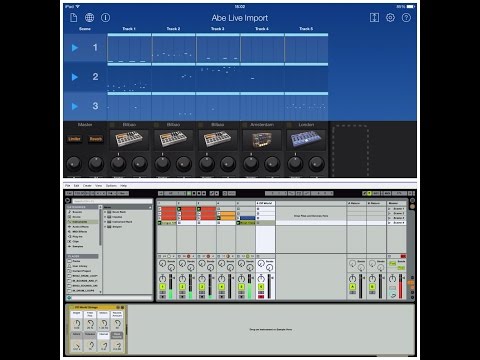Tap the globe icon in the header
The height and width of the screenshot is (360, 480).
tap(89, 18)
